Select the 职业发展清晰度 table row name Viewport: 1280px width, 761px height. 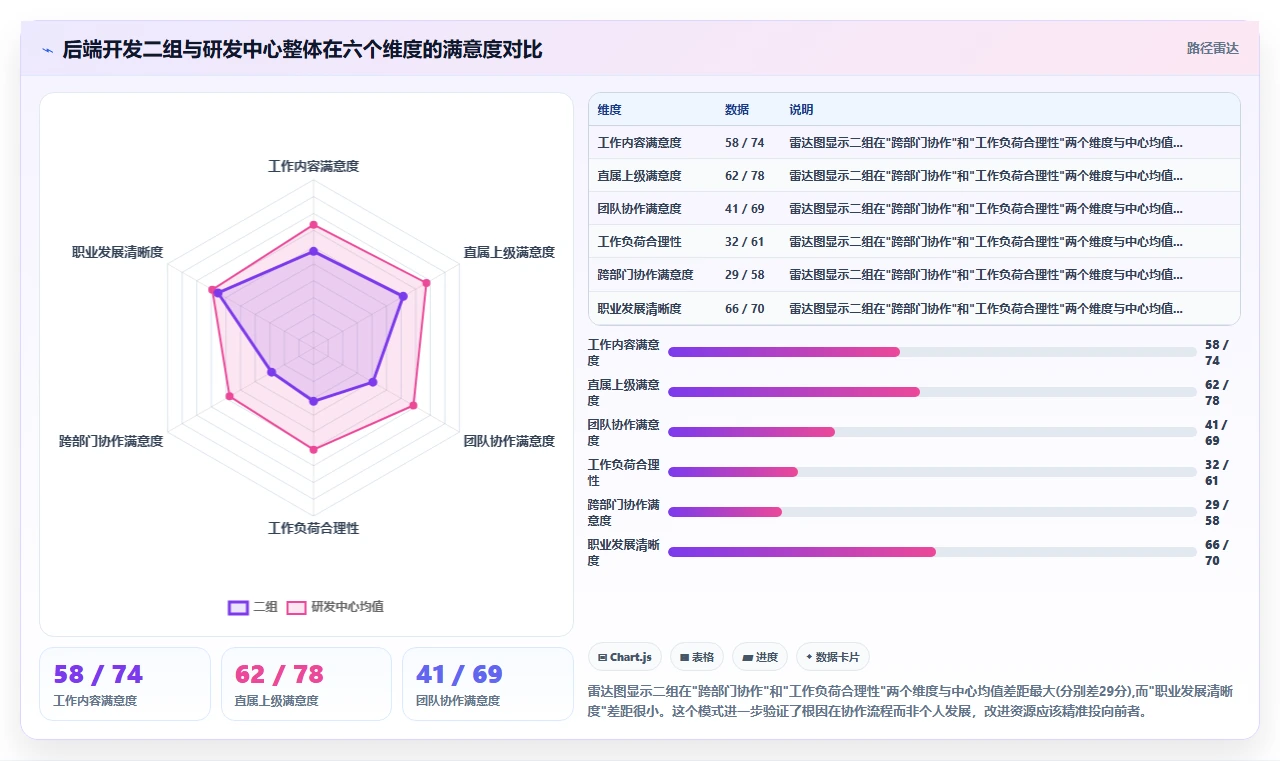pos(639,309)
